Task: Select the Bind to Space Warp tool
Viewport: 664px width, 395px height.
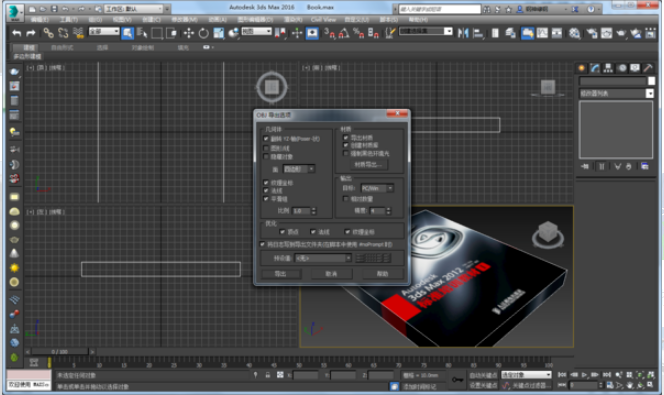Action: click(x=78, y=33)
